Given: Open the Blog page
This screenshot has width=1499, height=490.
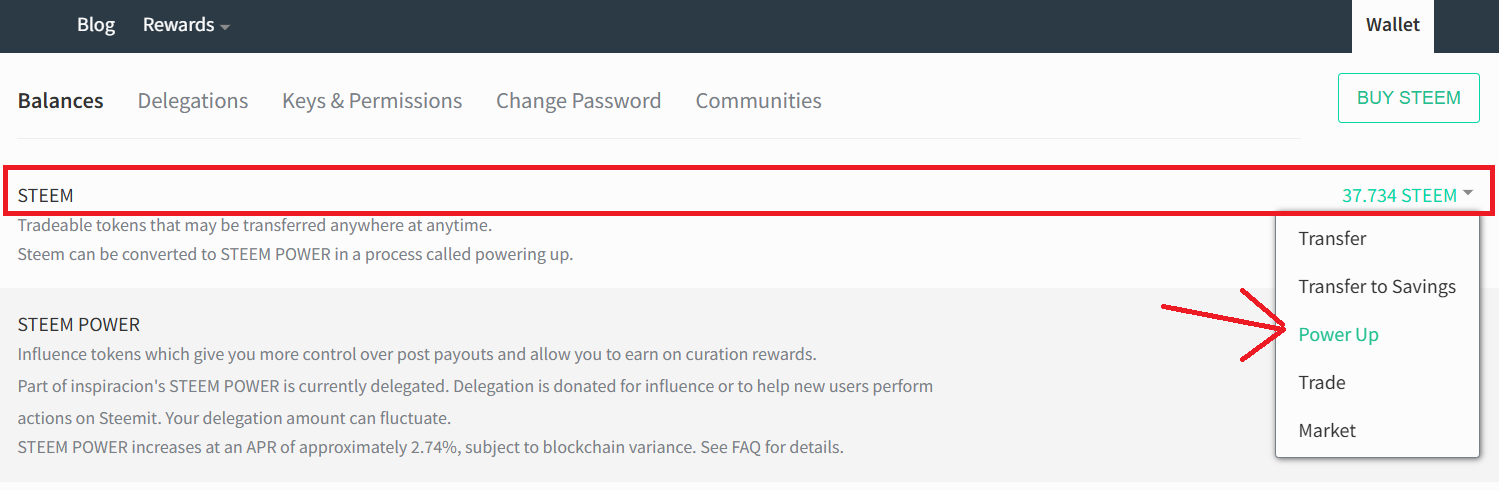Looking at the screenshot, I should point(96,25).
